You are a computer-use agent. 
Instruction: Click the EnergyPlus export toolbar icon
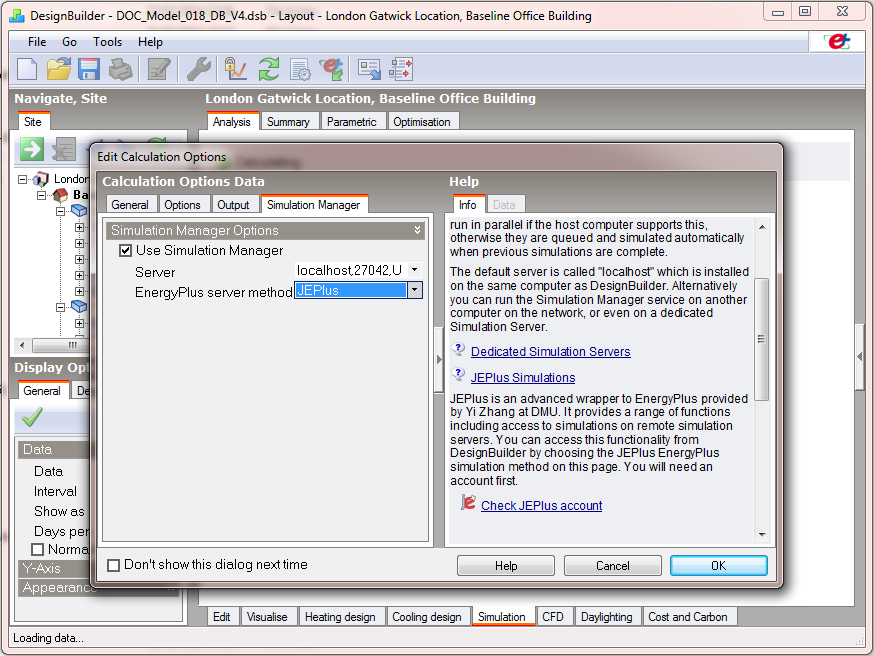pos(332,69)
